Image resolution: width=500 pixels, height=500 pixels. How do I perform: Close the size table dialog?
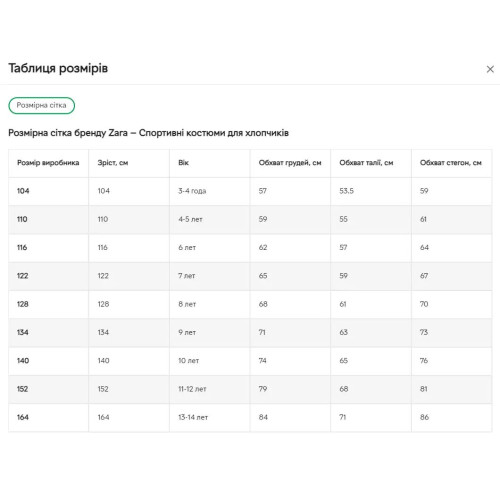click(490, 69)
